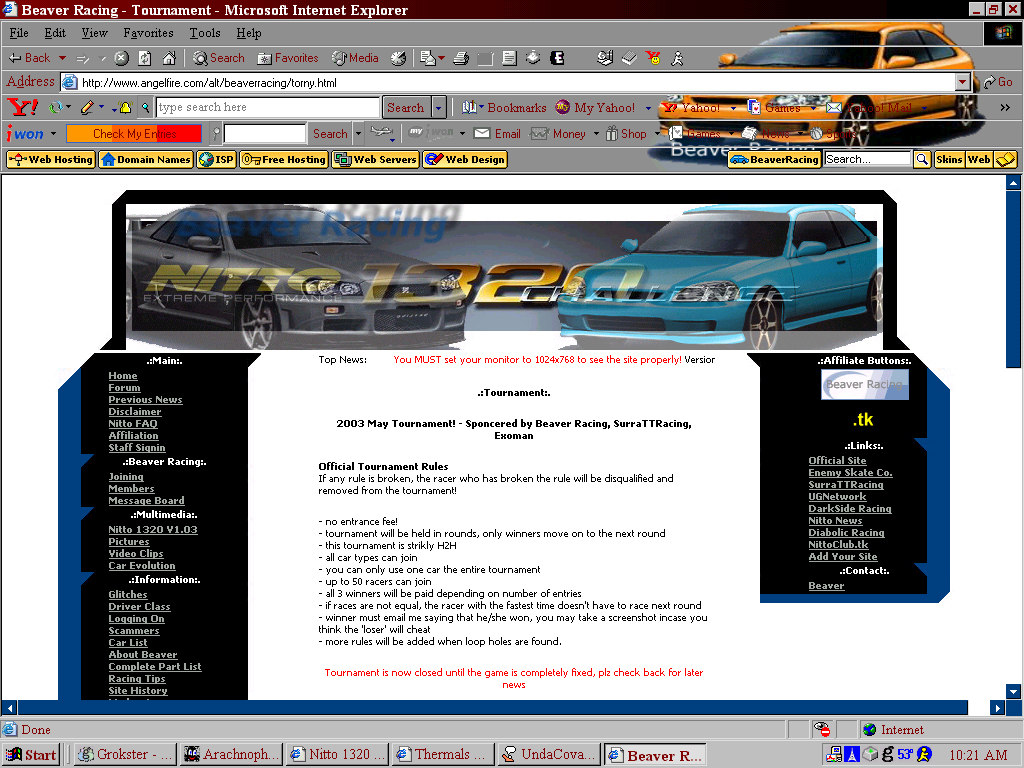
Task: Click the iWon Email envelope button
Action: point(497,133)
